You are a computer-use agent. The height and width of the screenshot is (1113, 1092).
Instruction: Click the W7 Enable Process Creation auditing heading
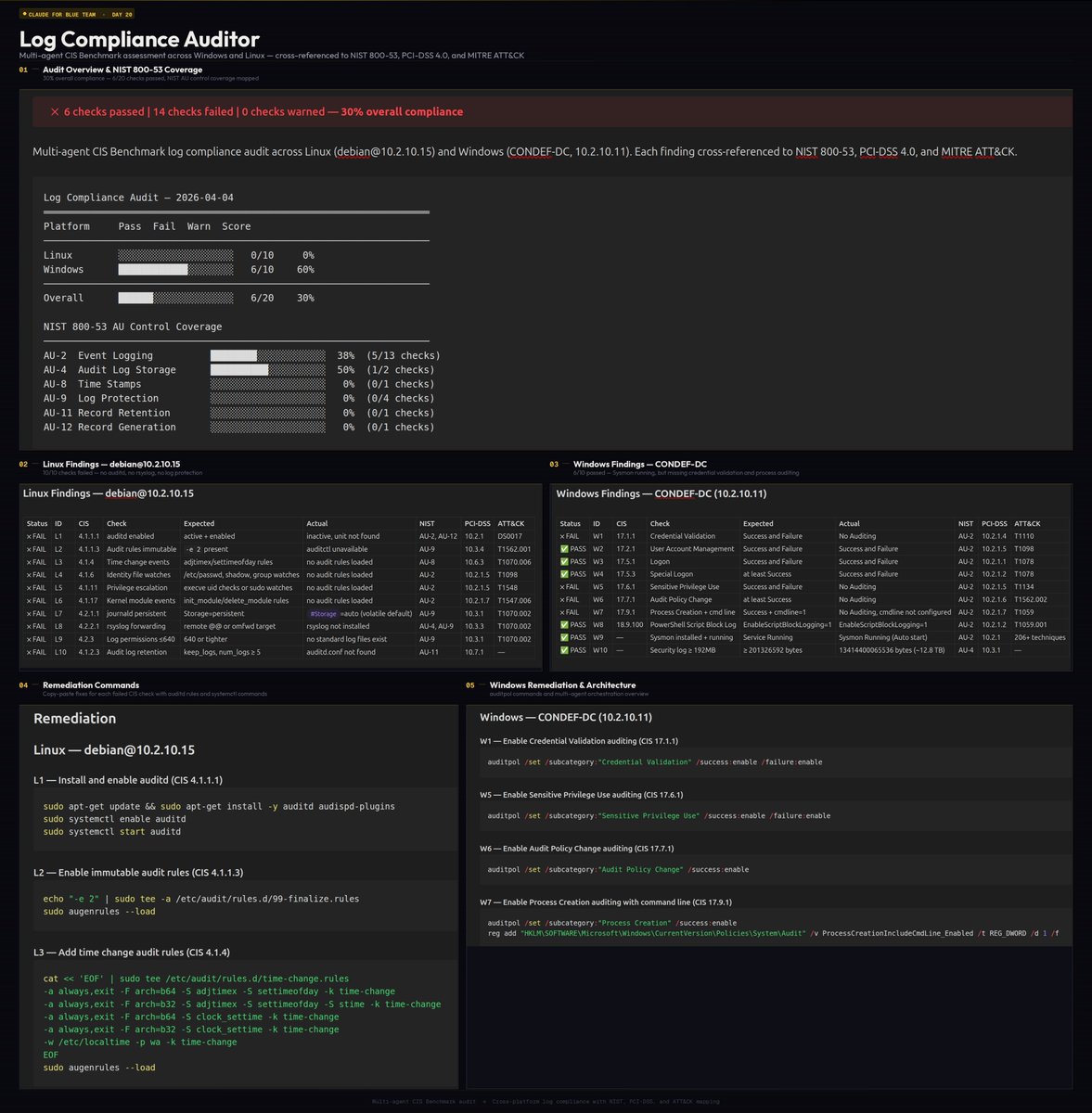tap(606, 902)
